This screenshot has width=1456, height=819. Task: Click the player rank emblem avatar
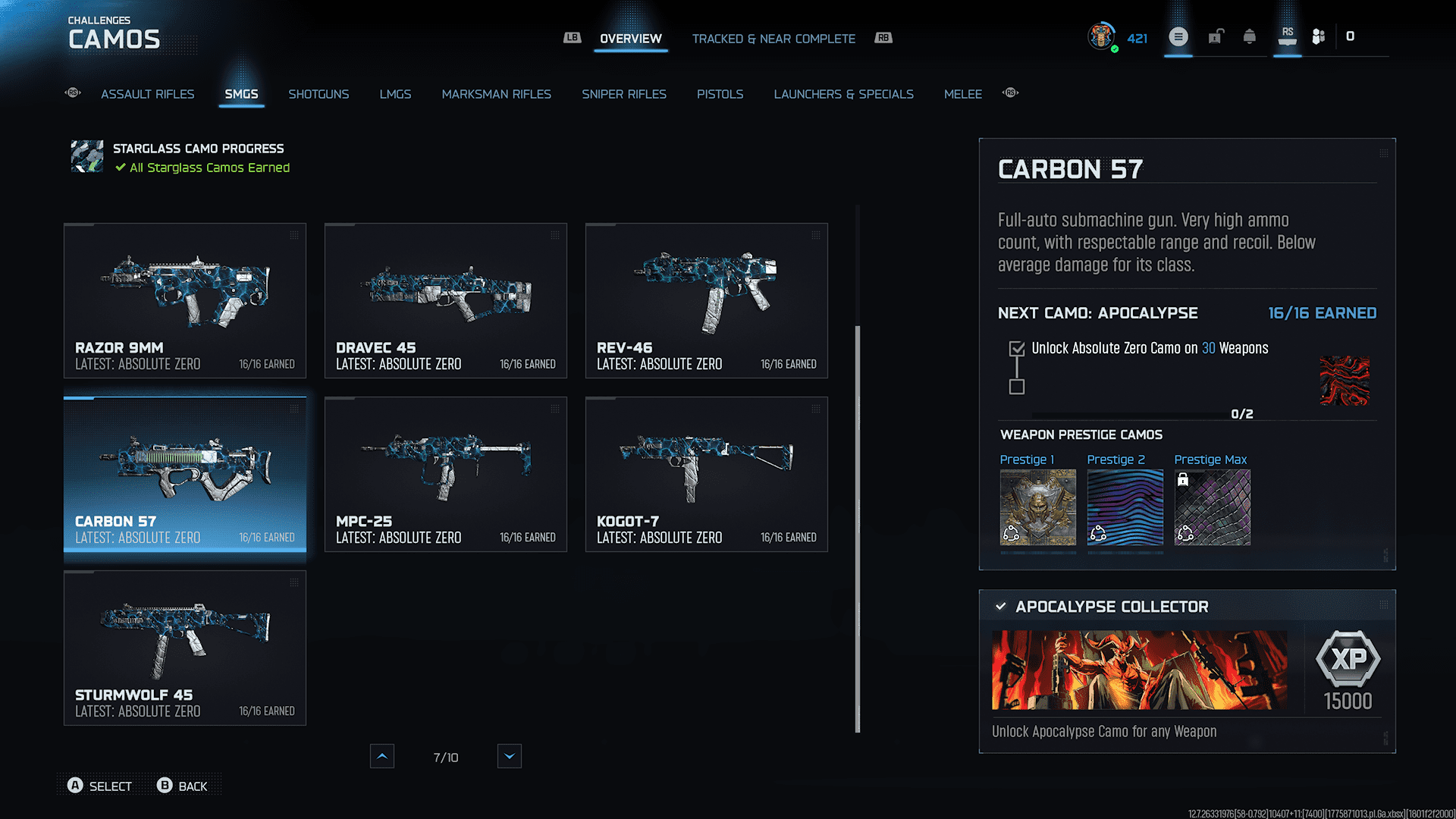(1101, 36)
